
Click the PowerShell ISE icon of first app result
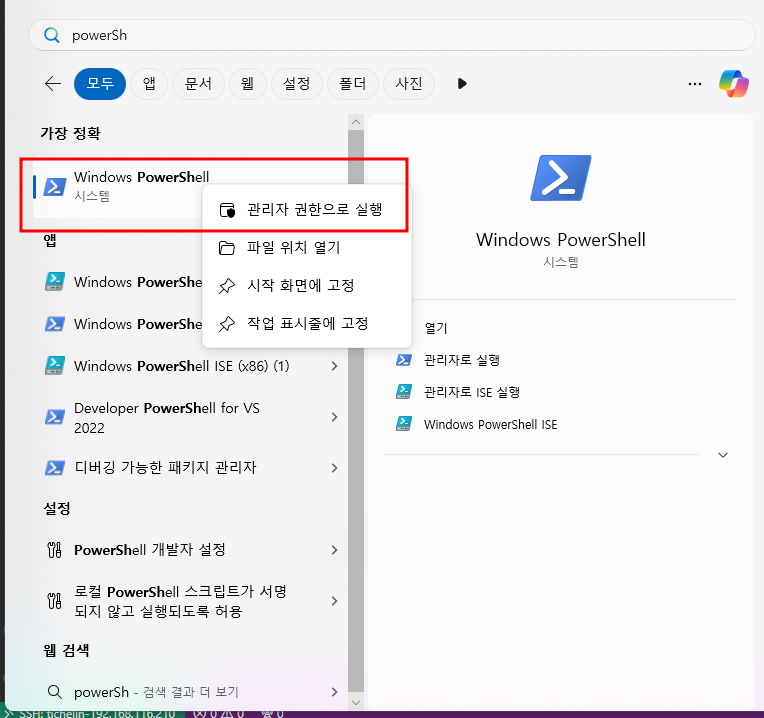click(x=55, y=282)
